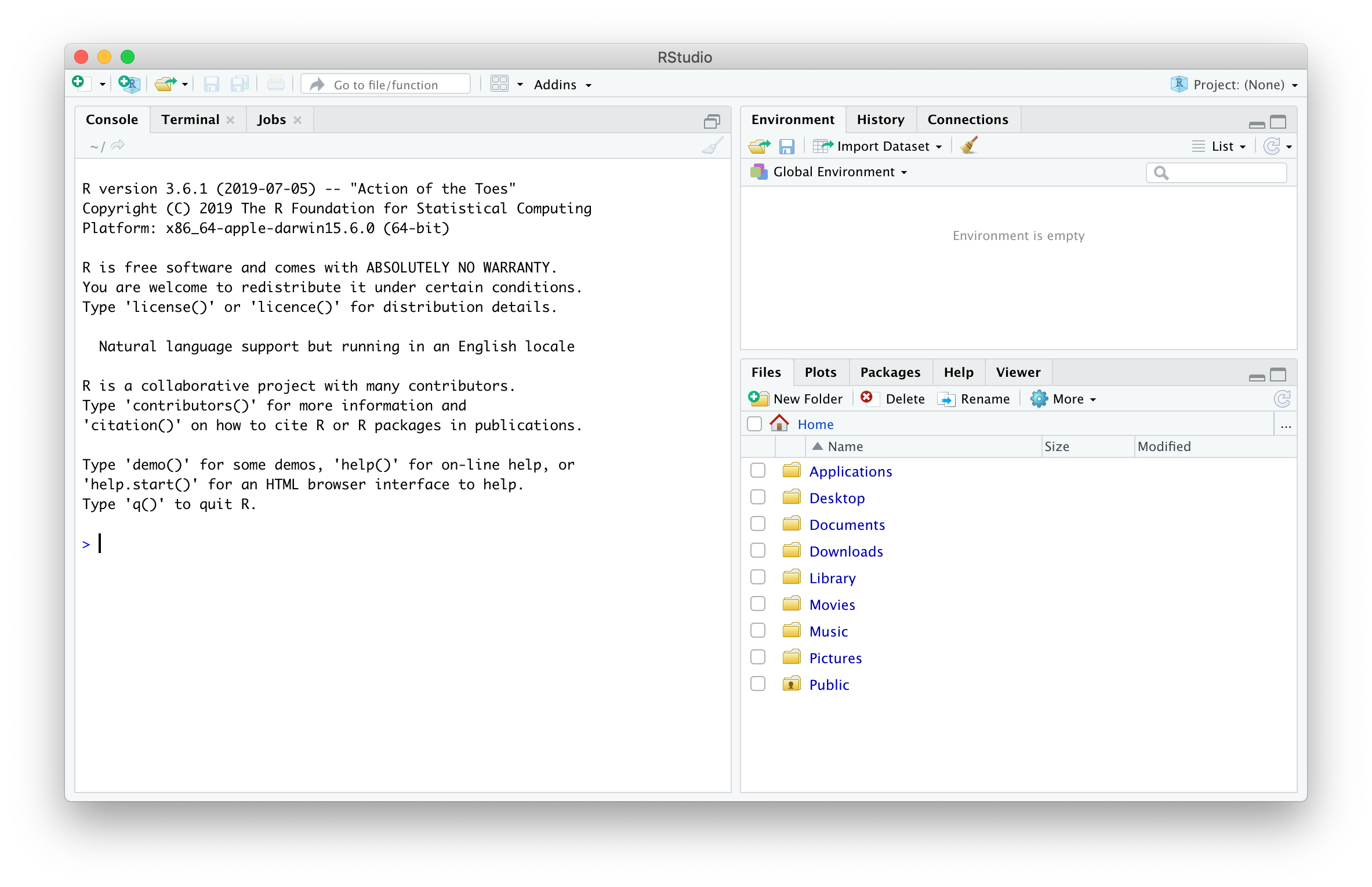This screenshot has width=1372, height=887.
Task: Click the Open Existing File folder icon
Action: (165, 84)
